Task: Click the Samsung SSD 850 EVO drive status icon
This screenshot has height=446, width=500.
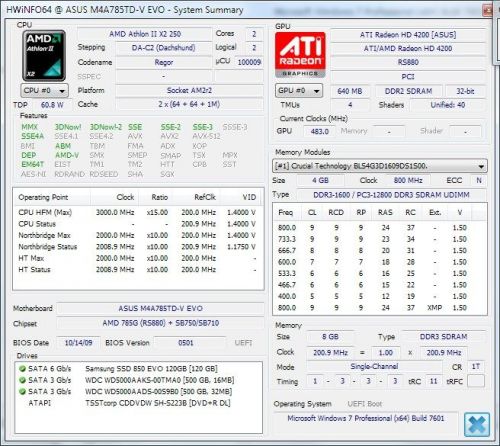Action: (22, 369)
